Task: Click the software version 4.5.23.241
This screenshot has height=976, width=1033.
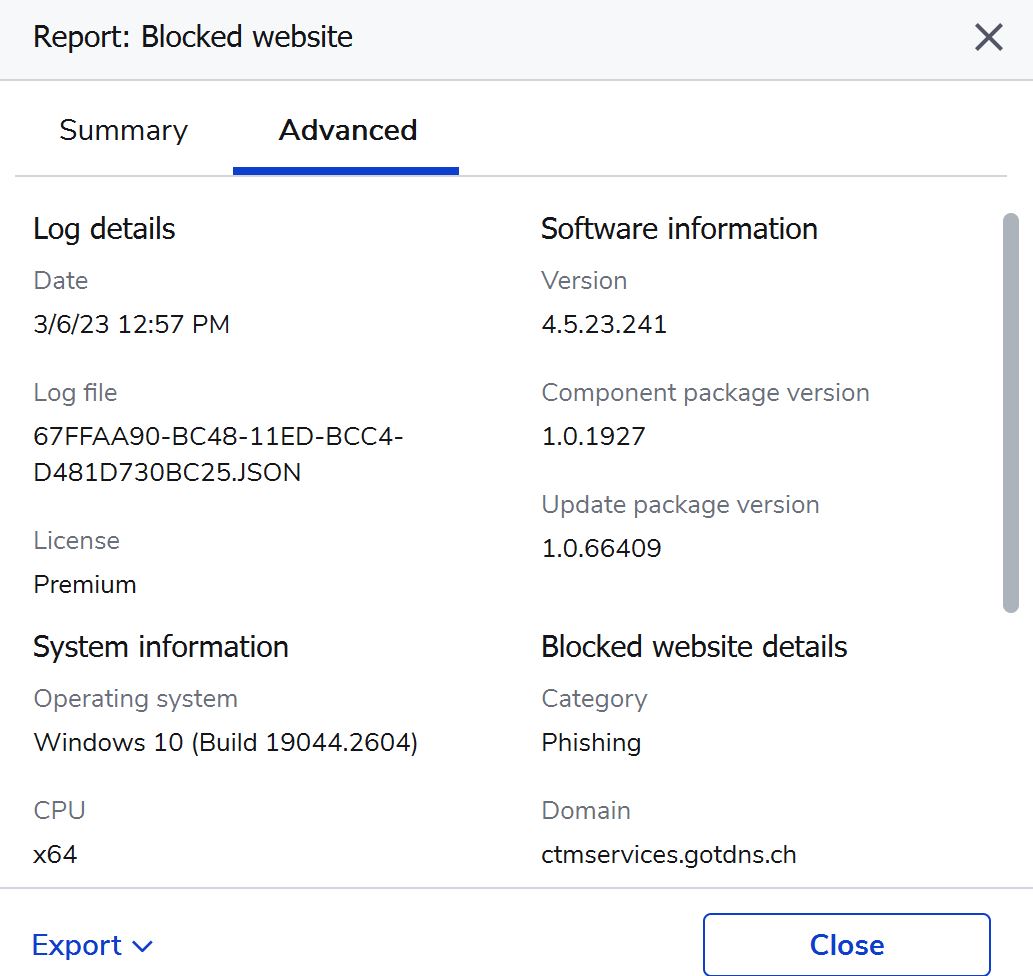Action: [x=603, y=325]
